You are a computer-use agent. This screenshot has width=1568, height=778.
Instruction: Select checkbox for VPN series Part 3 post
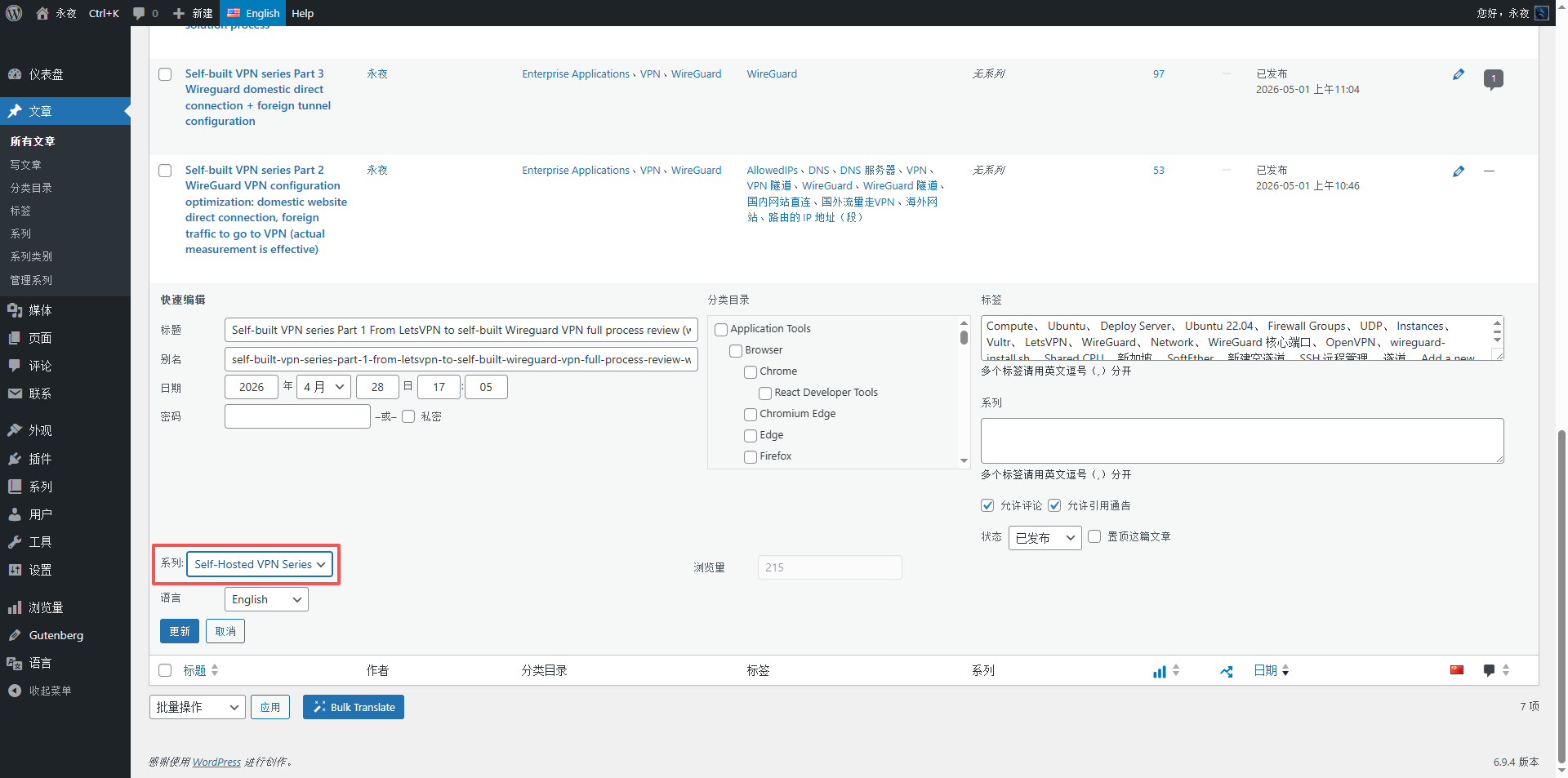point(165,74)
